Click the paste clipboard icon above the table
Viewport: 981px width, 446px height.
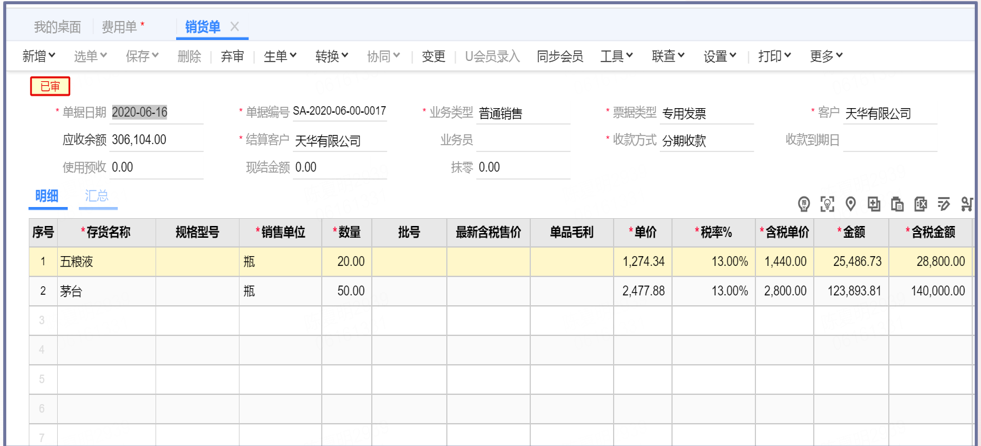pos(897,204)
